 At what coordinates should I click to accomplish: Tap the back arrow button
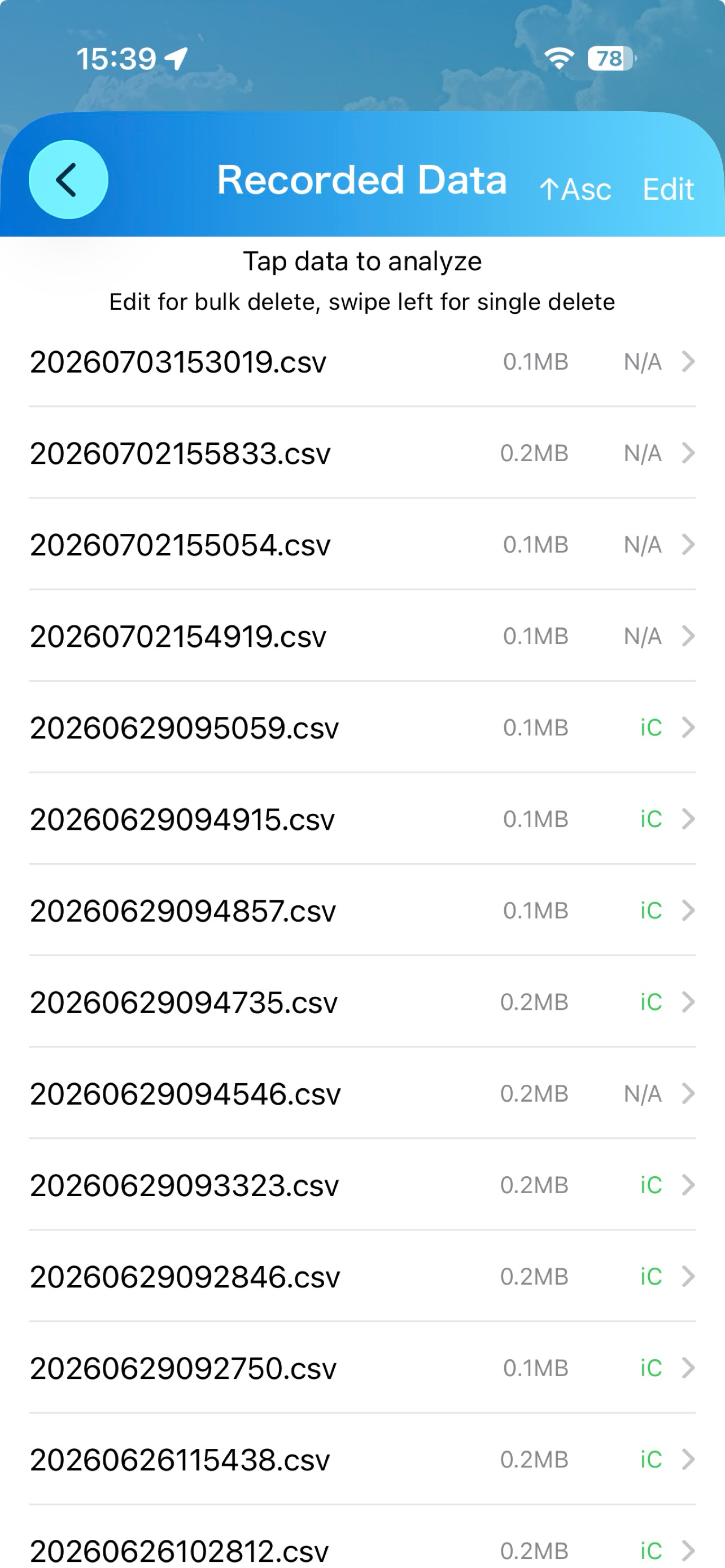68,179
